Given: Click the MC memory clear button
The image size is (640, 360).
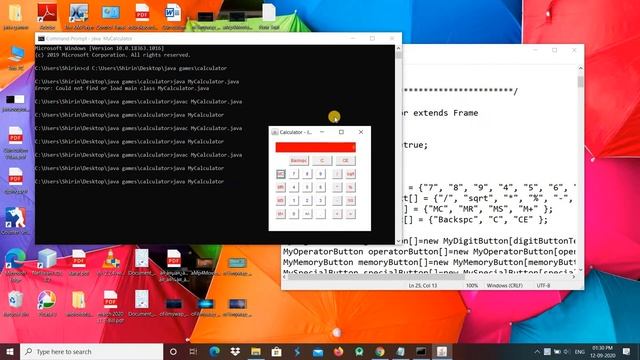Looking at the screenshot, I should 280,174.
